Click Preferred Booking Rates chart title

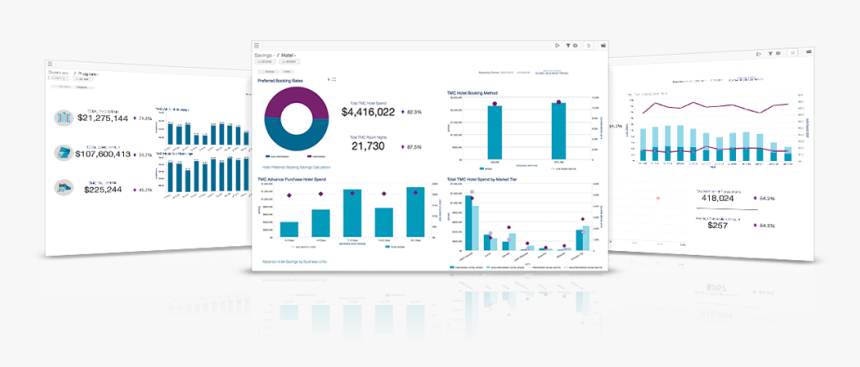pos(280,80)
